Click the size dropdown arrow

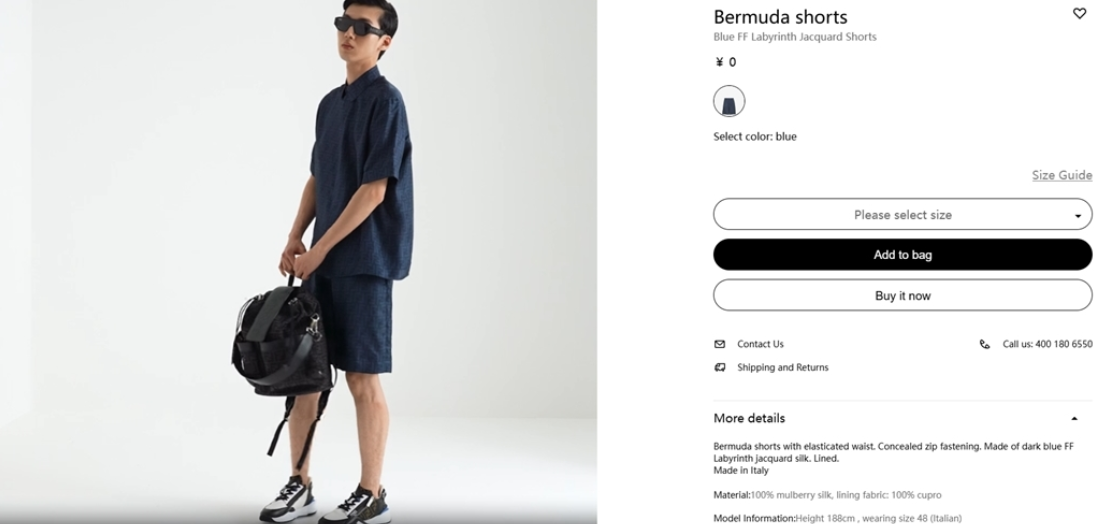[1078, 216]
